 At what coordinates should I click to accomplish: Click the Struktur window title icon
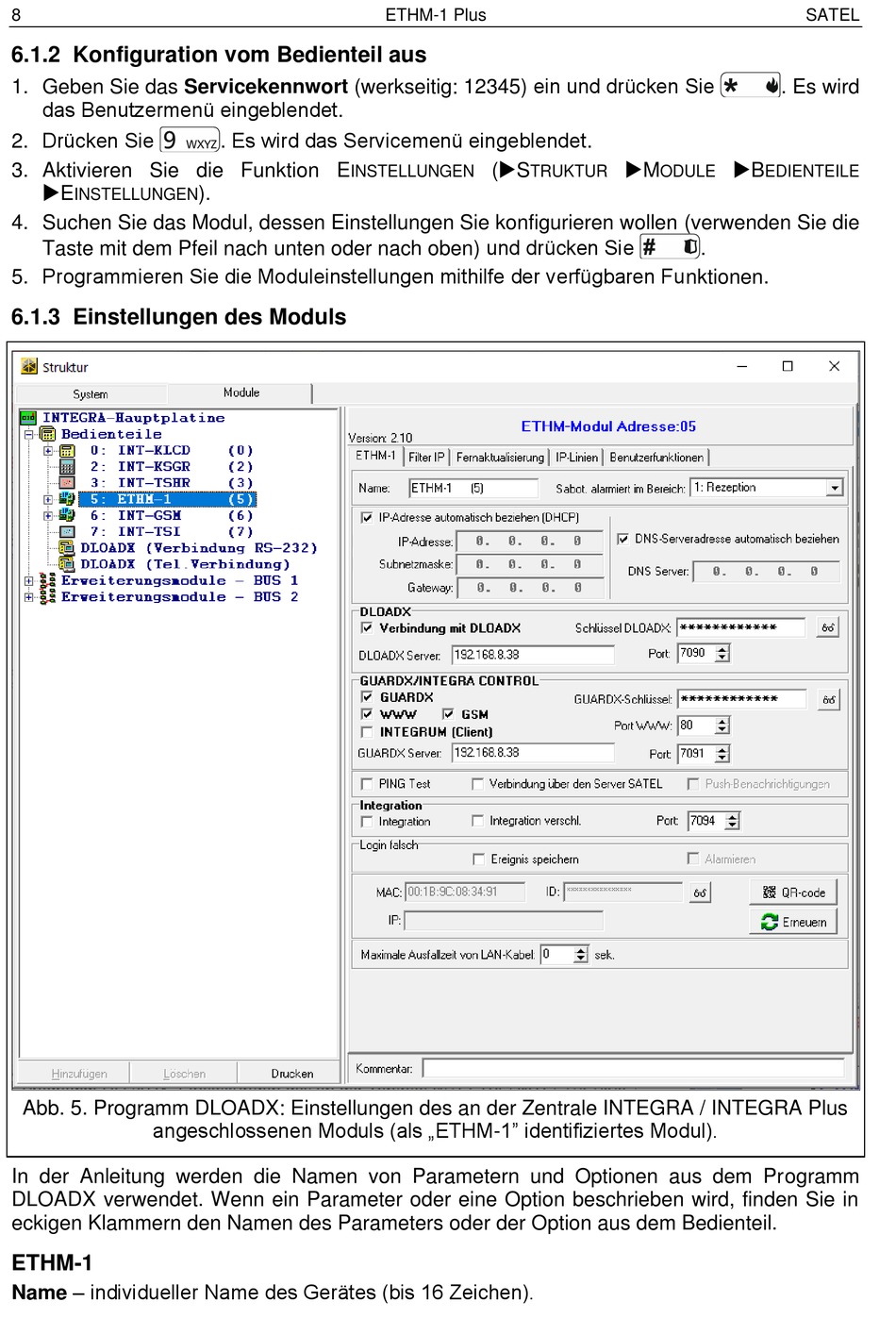[x=29, y=366]
